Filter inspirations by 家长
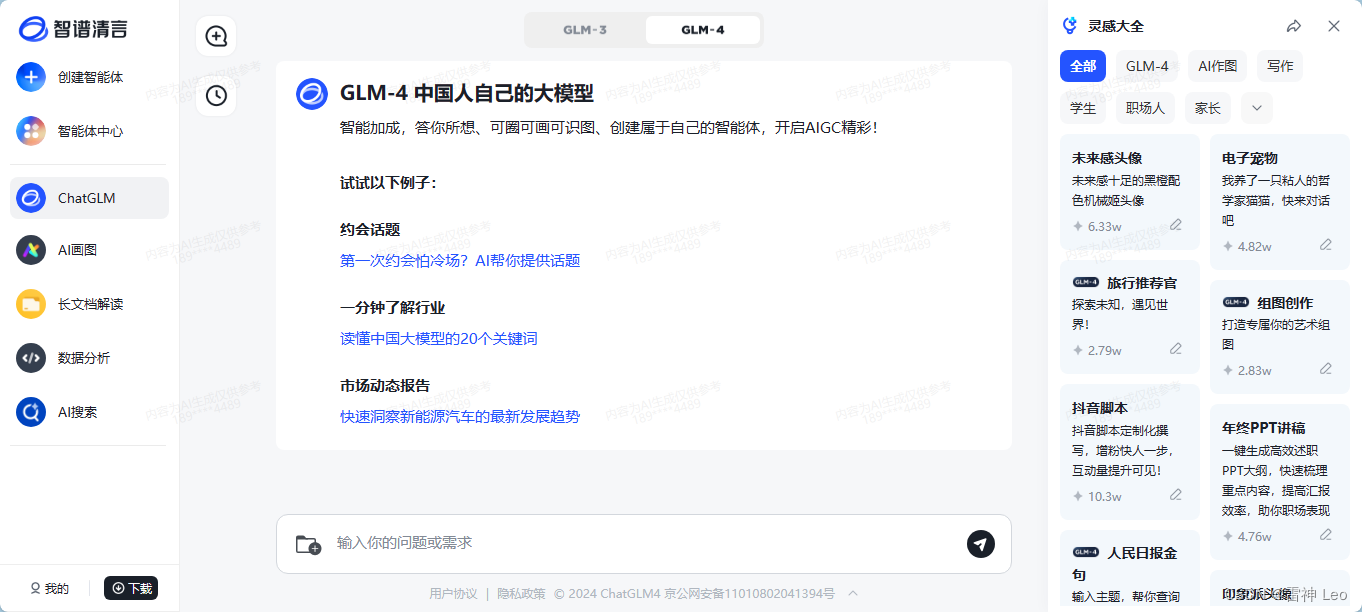 click(1208, 108)
